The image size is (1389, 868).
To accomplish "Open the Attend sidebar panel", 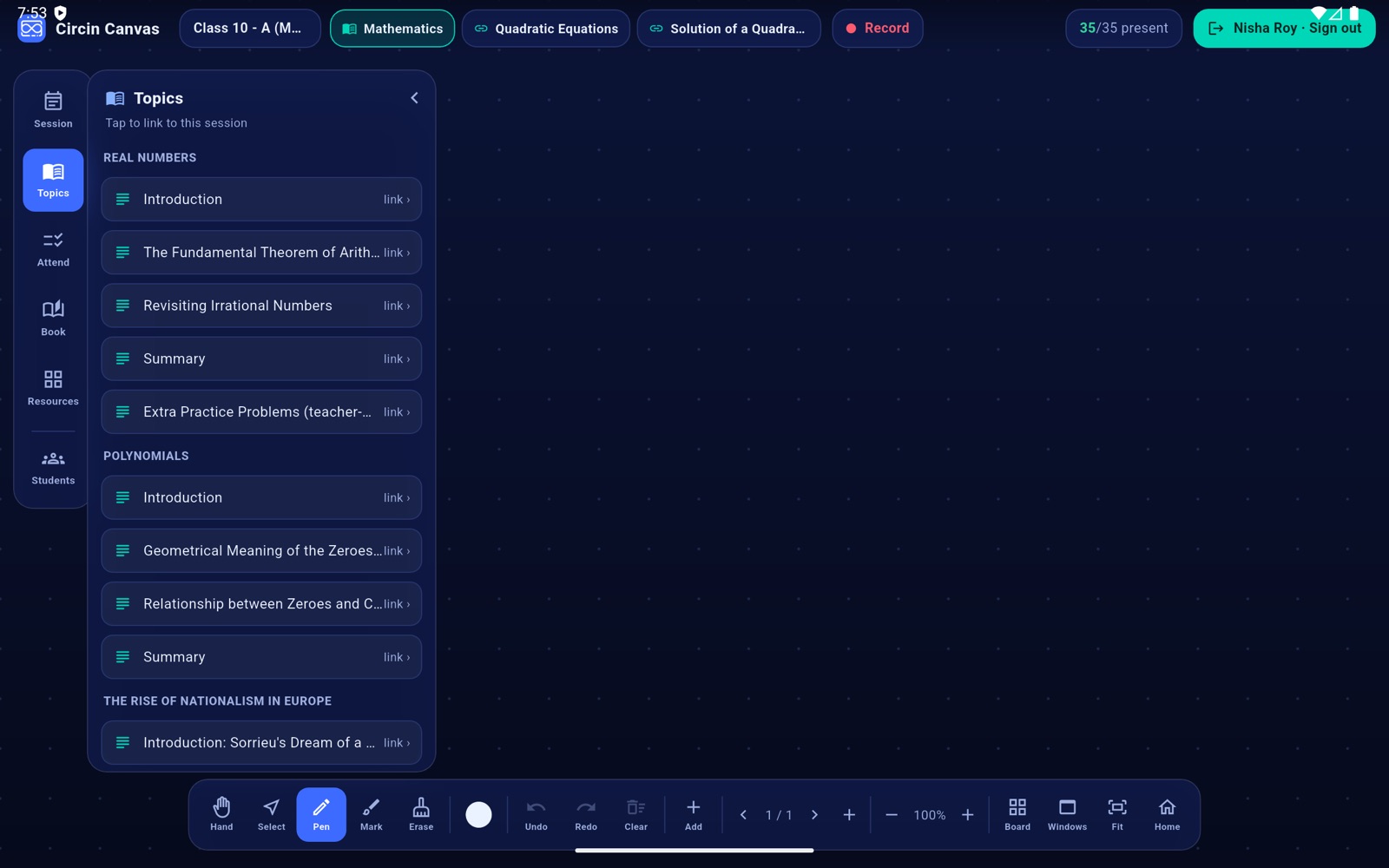I will [x=53, y=249].
